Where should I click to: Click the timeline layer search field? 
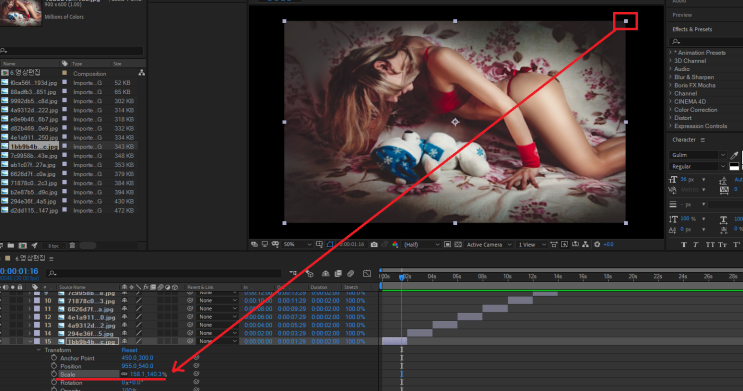click(164, 273)
